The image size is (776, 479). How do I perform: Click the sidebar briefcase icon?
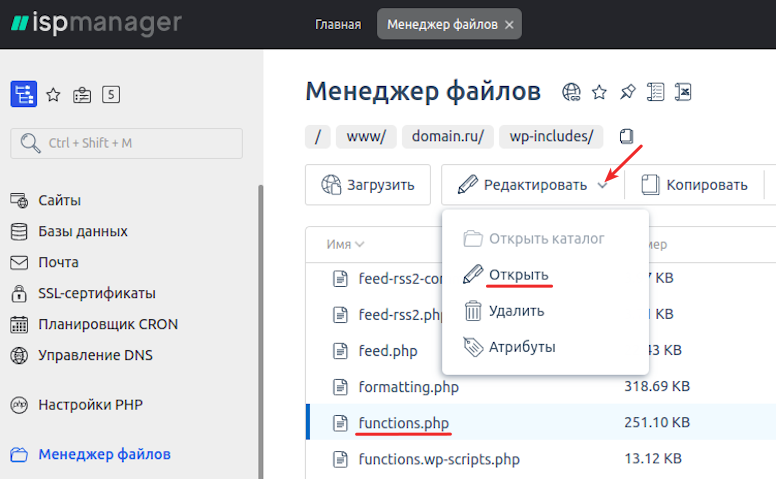pos(82,95)
